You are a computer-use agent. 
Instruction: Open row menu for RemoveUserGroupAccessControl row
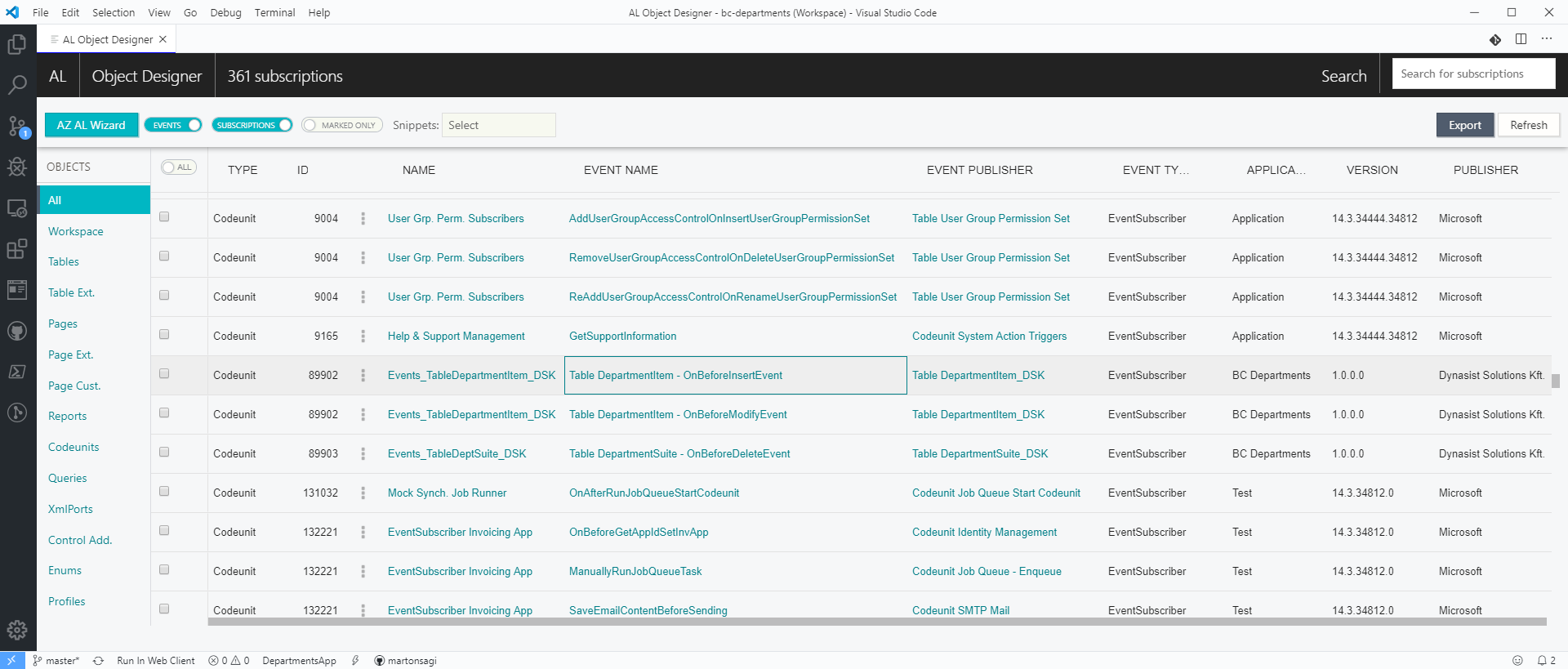tap(363, 257)
